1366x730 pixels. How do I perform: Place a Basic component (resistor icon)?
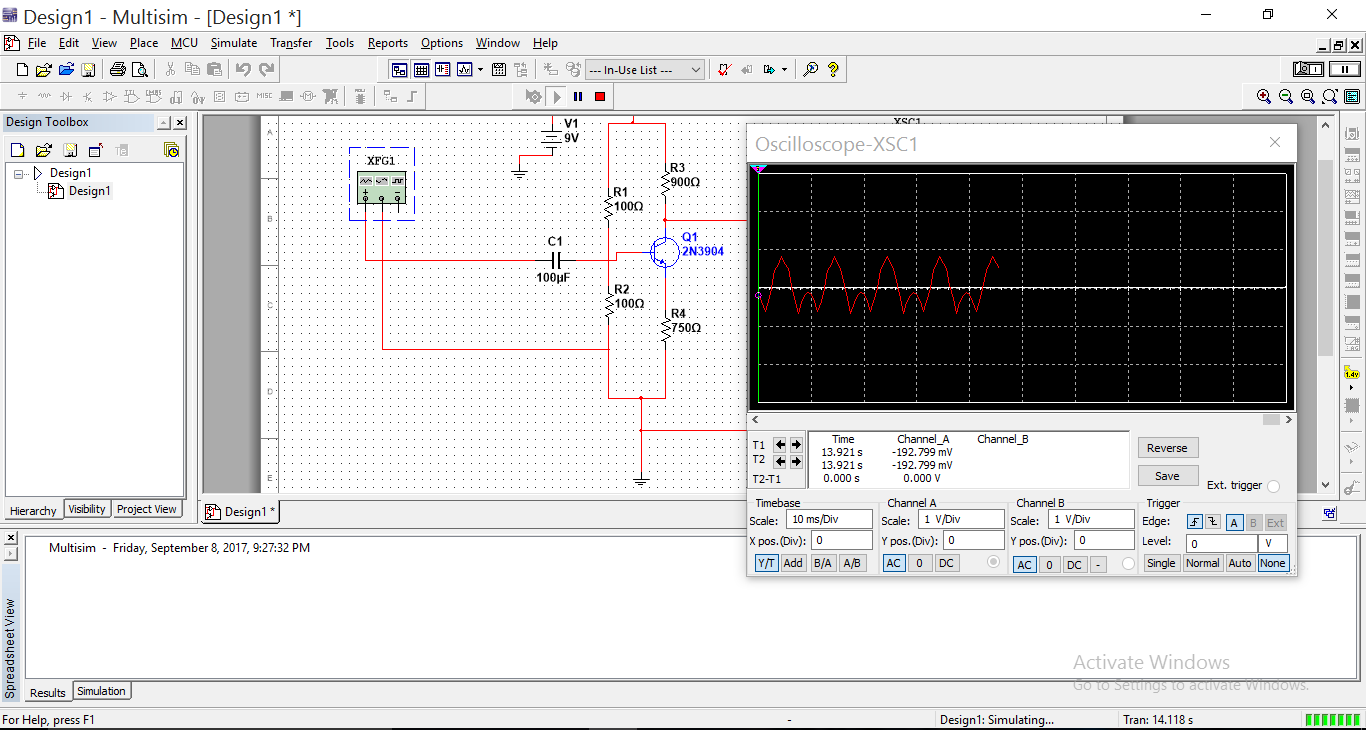coord(44,96)
